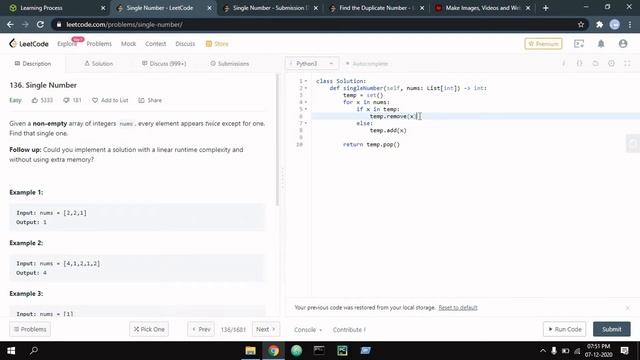Image resolution: width=640 pixels, height=360 pixels.
Task: Expand the Console panel
Action: pyautogui.click(x=308, y=329)
